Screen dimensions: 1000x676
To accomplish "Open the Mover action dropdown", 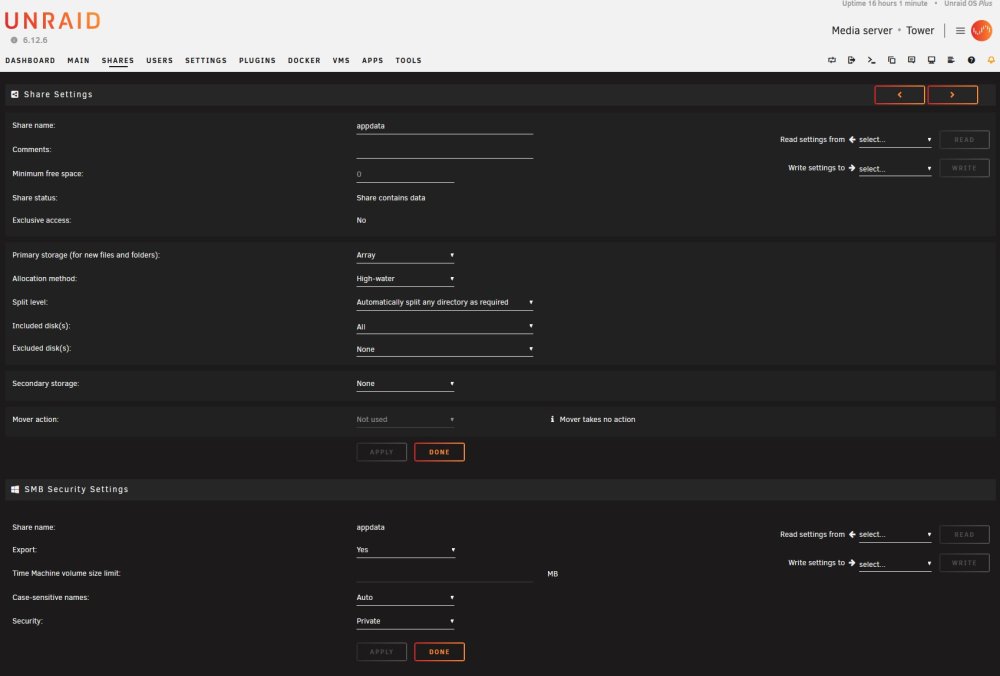I will coord(405,420).
